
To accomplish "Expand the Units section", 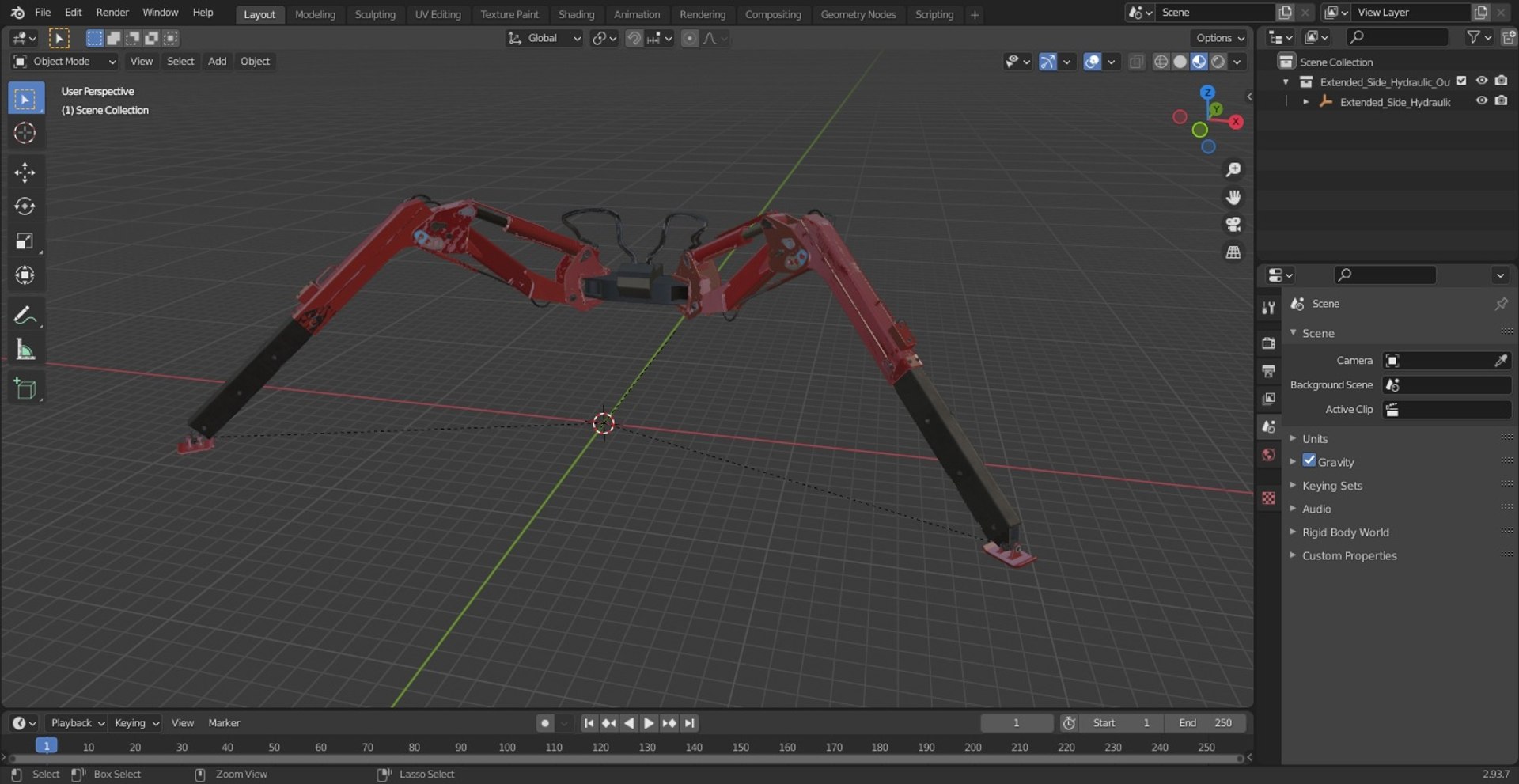I will click(x=1315, y=439).
